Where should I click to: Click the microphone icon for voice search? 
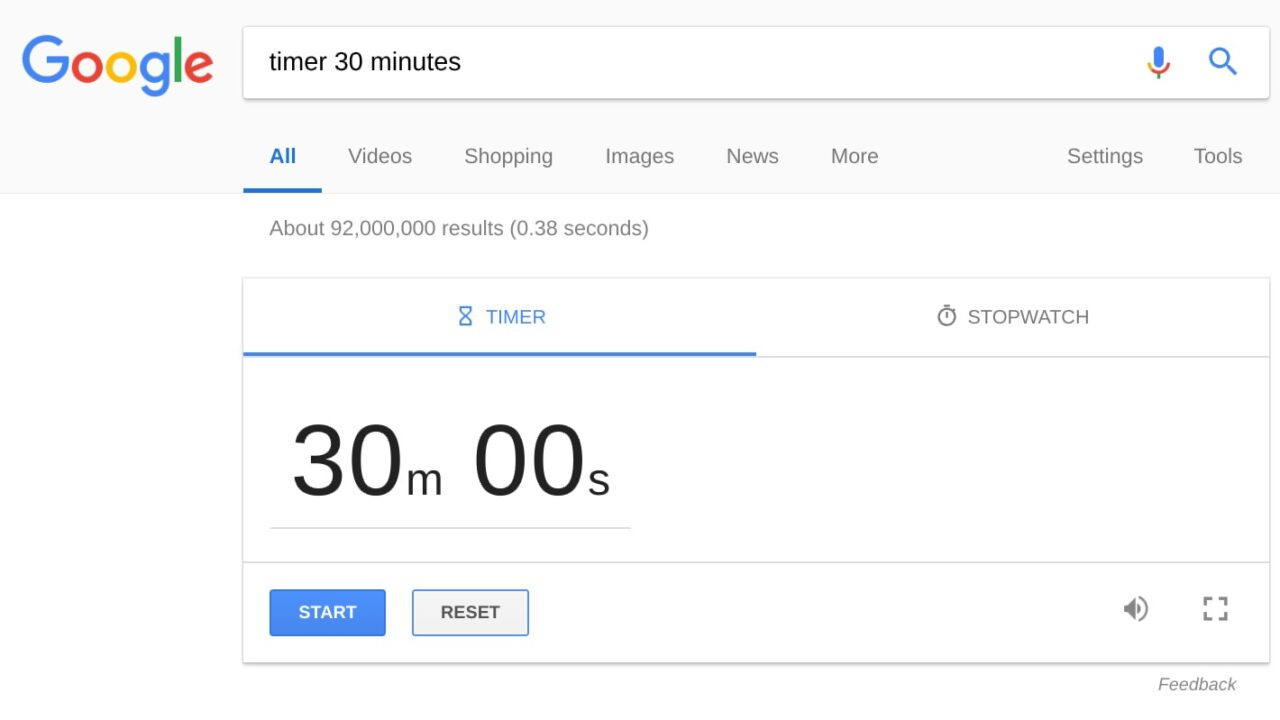click(1158, 61)
